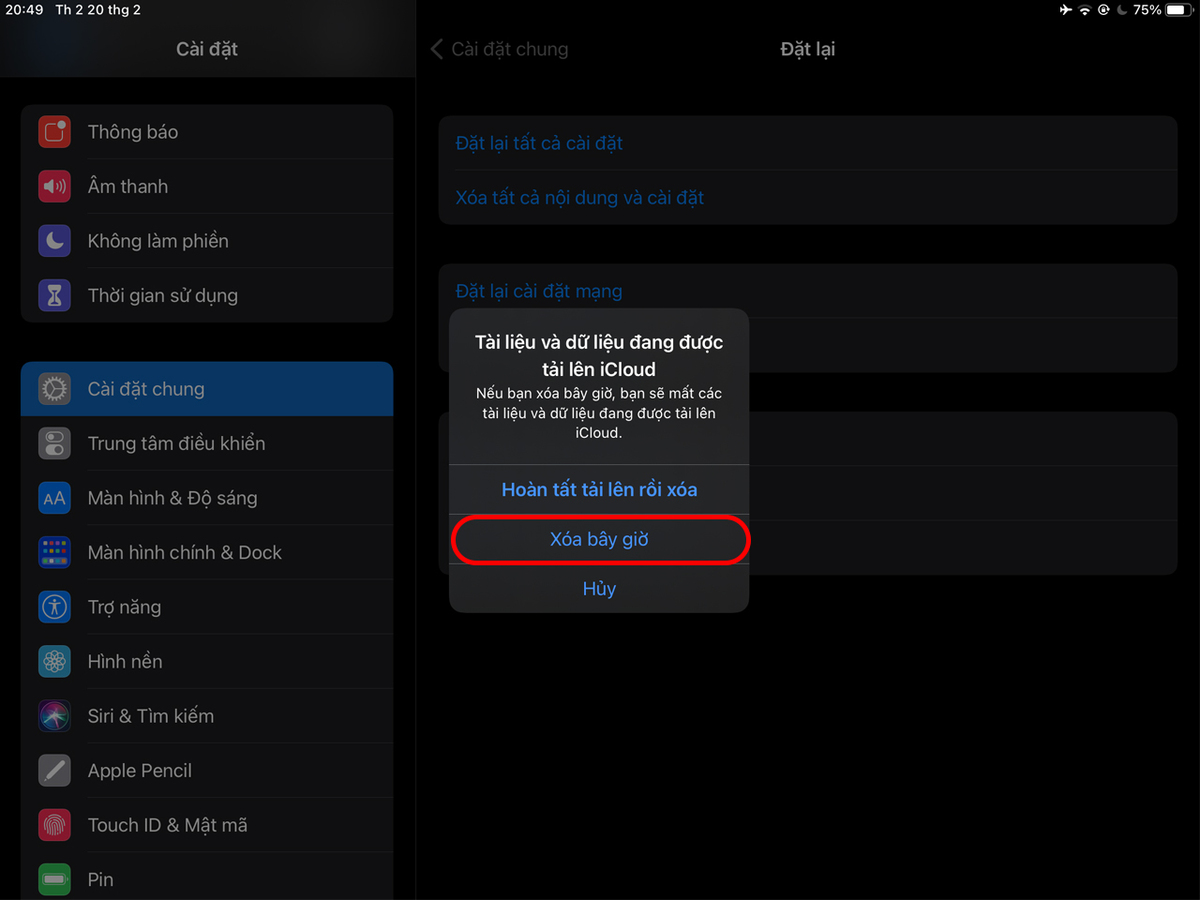Open Apple Pencil settings row
The width and height of the screenshot is (1200, 900).
click(207, 770)
